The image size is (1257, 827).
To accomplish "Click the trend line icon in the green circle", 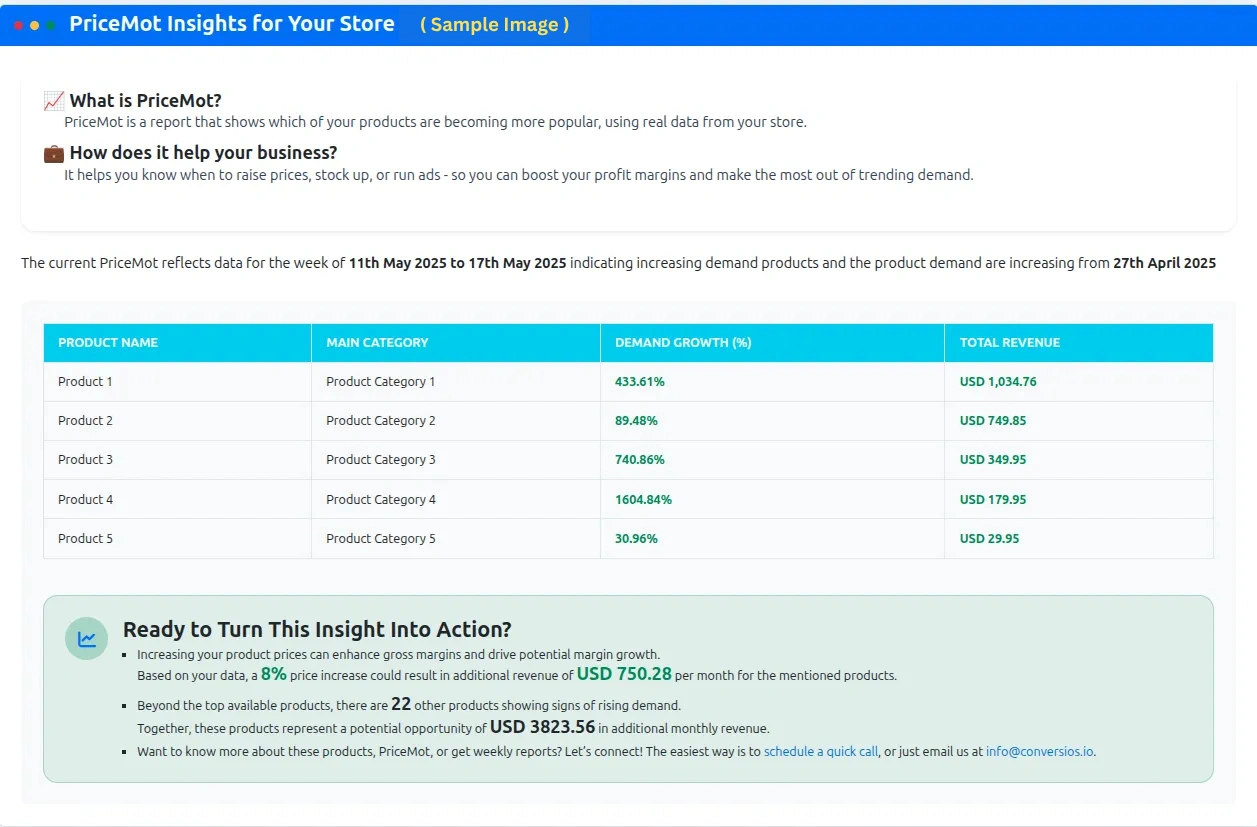I will tap(87, 639).
